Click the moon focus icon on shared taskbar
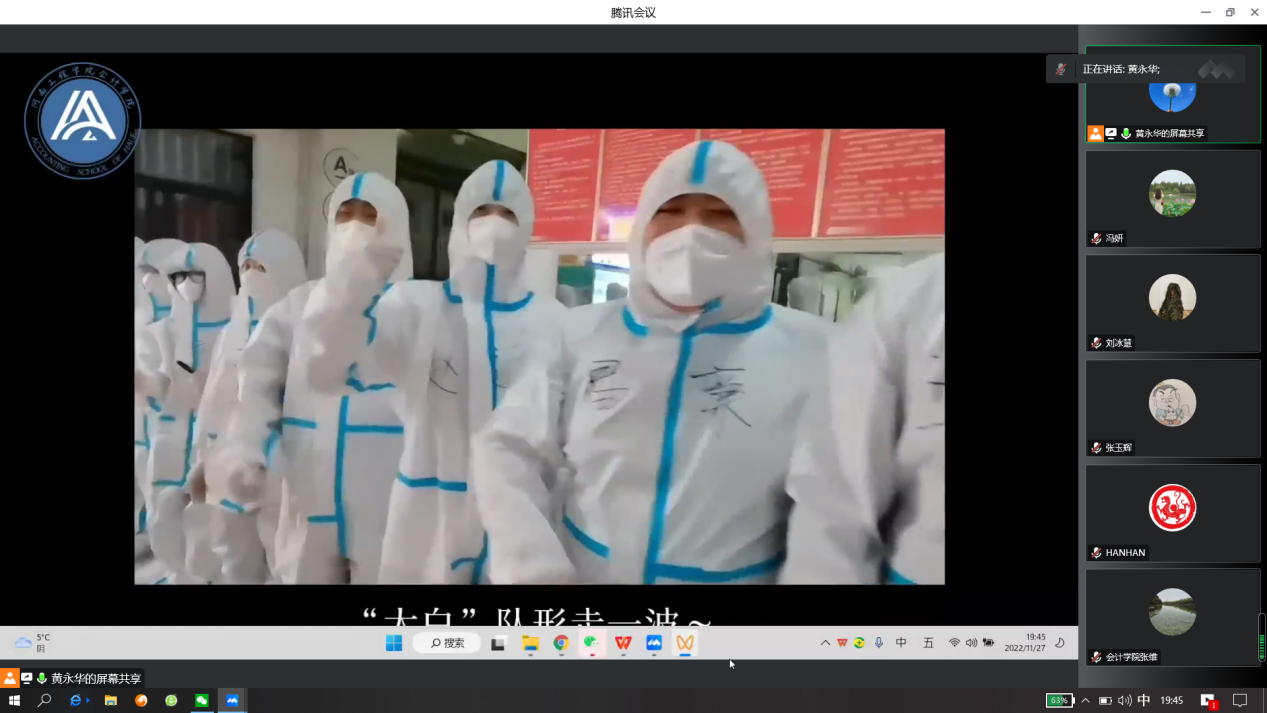This screenshot has height=713, width=1267. tap(1060, 643)
